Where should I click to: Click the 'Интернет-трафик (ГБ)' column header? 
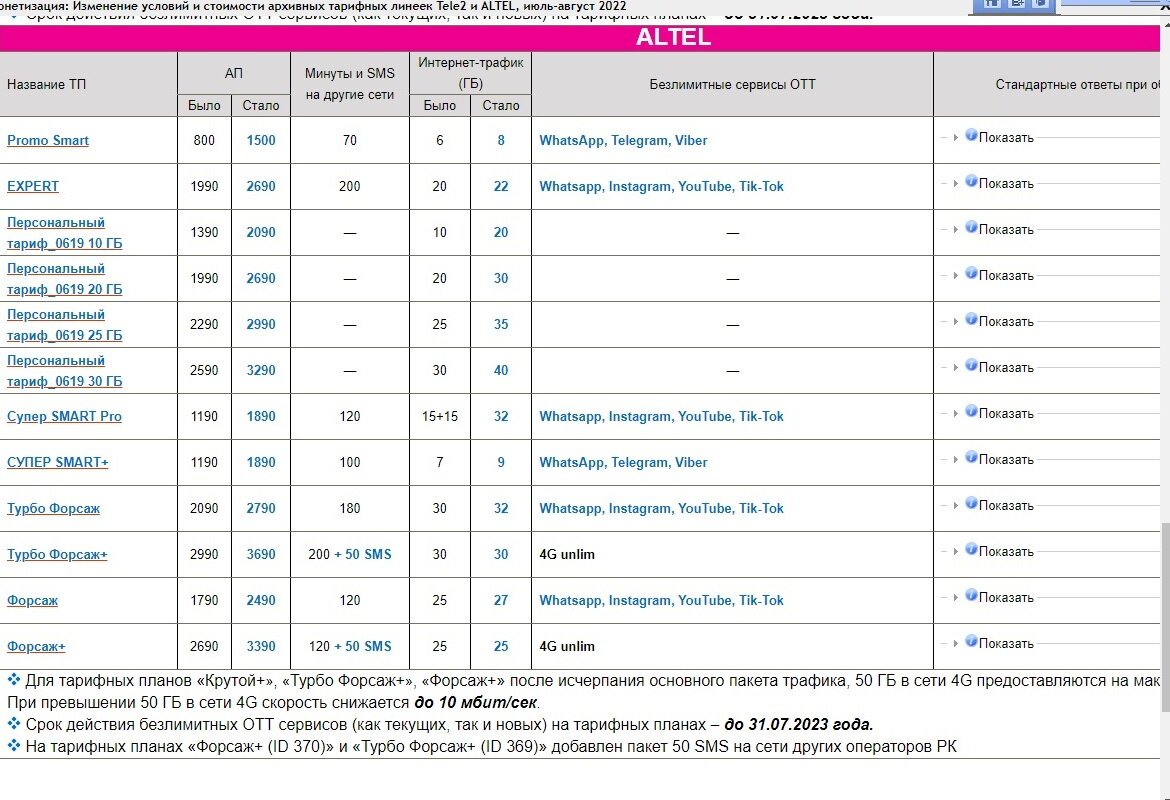click(x=471, y=73)
